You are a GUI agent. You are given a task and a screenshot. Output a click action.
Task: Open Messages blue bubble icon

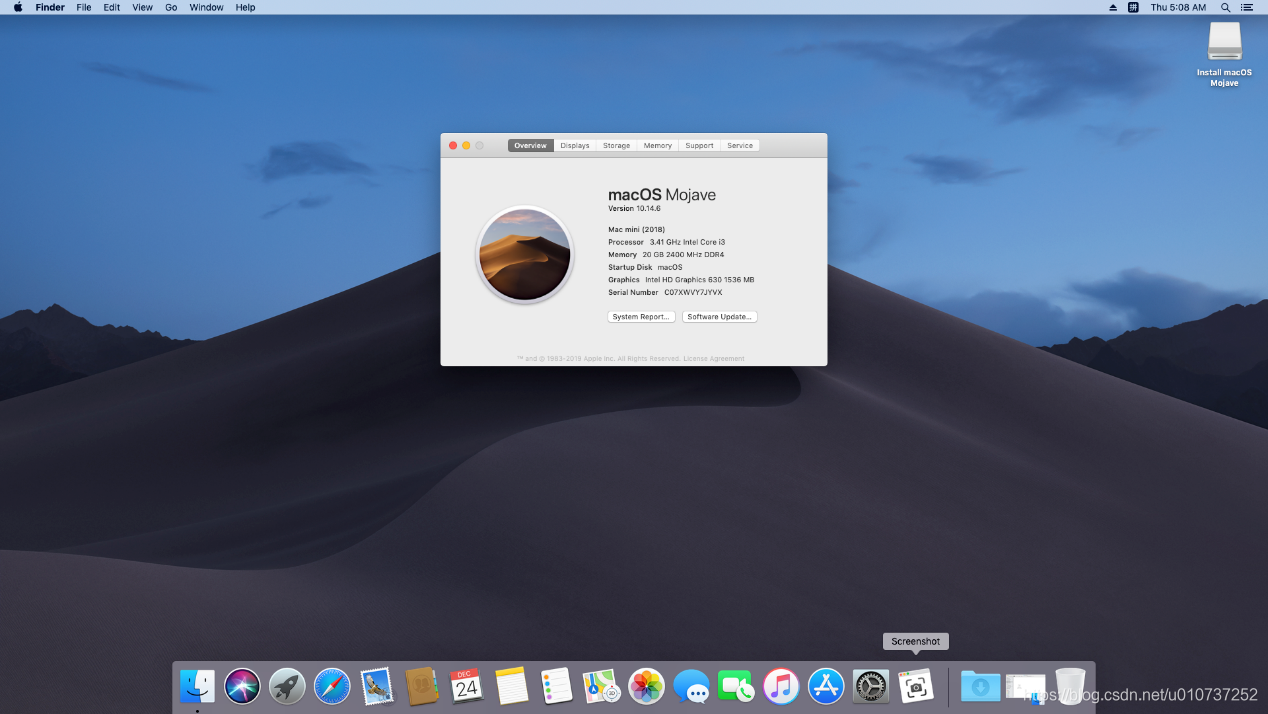point(692,686)
